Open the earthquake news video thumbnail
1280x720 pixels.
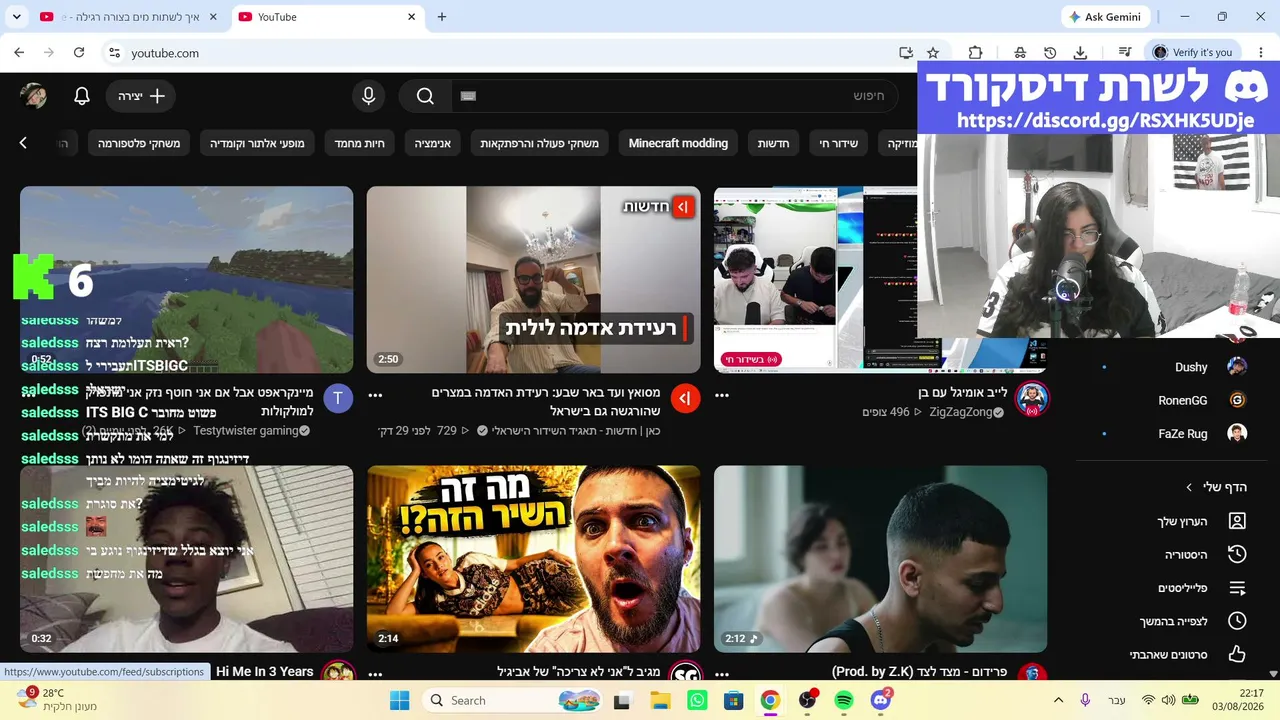pyautogui.click(x=534, y=280)
